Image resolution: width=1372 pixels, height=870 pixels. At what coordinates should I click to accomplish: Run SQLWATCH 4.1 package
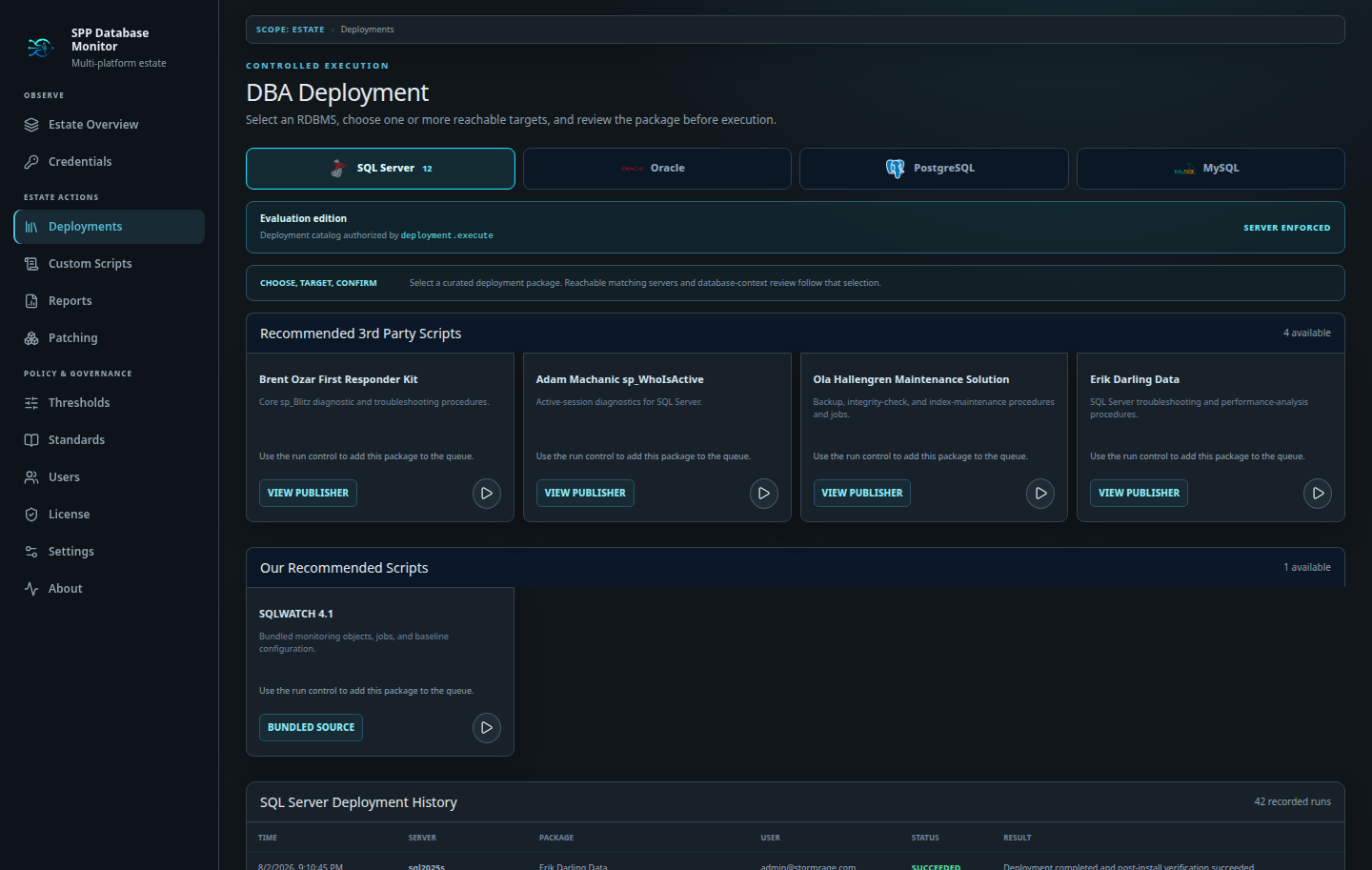(487, 728)
